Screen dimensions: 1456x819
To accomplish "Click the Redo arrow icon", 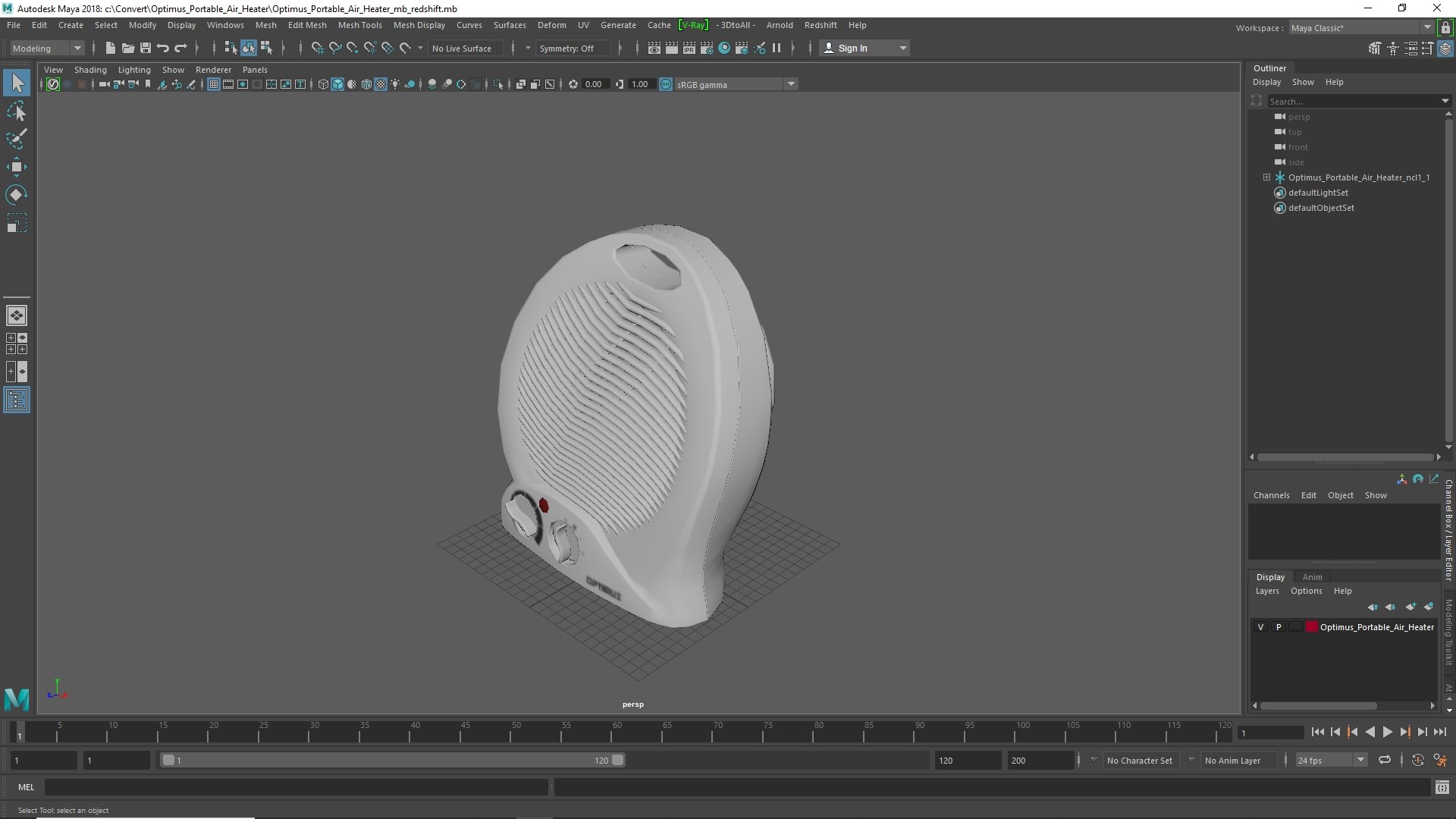I will click(x=180, y=48).
